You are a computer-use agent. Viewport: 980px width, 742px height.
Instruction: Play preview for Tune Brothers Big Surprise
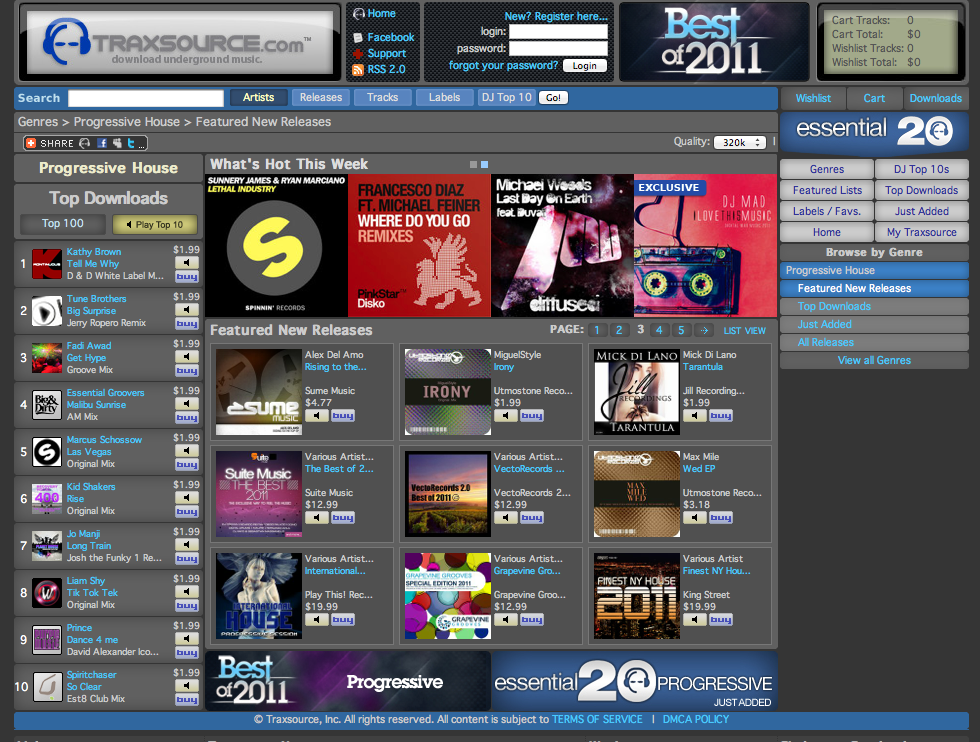[186, 309]
